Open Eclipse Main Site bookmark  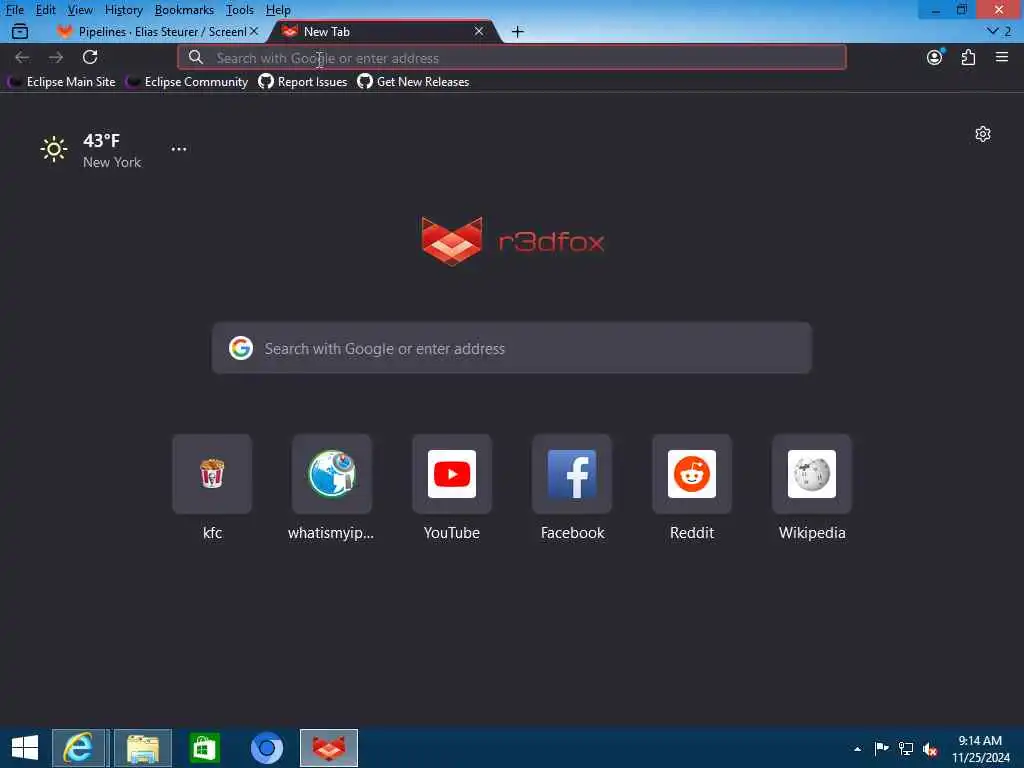click(x=62, y=82)
